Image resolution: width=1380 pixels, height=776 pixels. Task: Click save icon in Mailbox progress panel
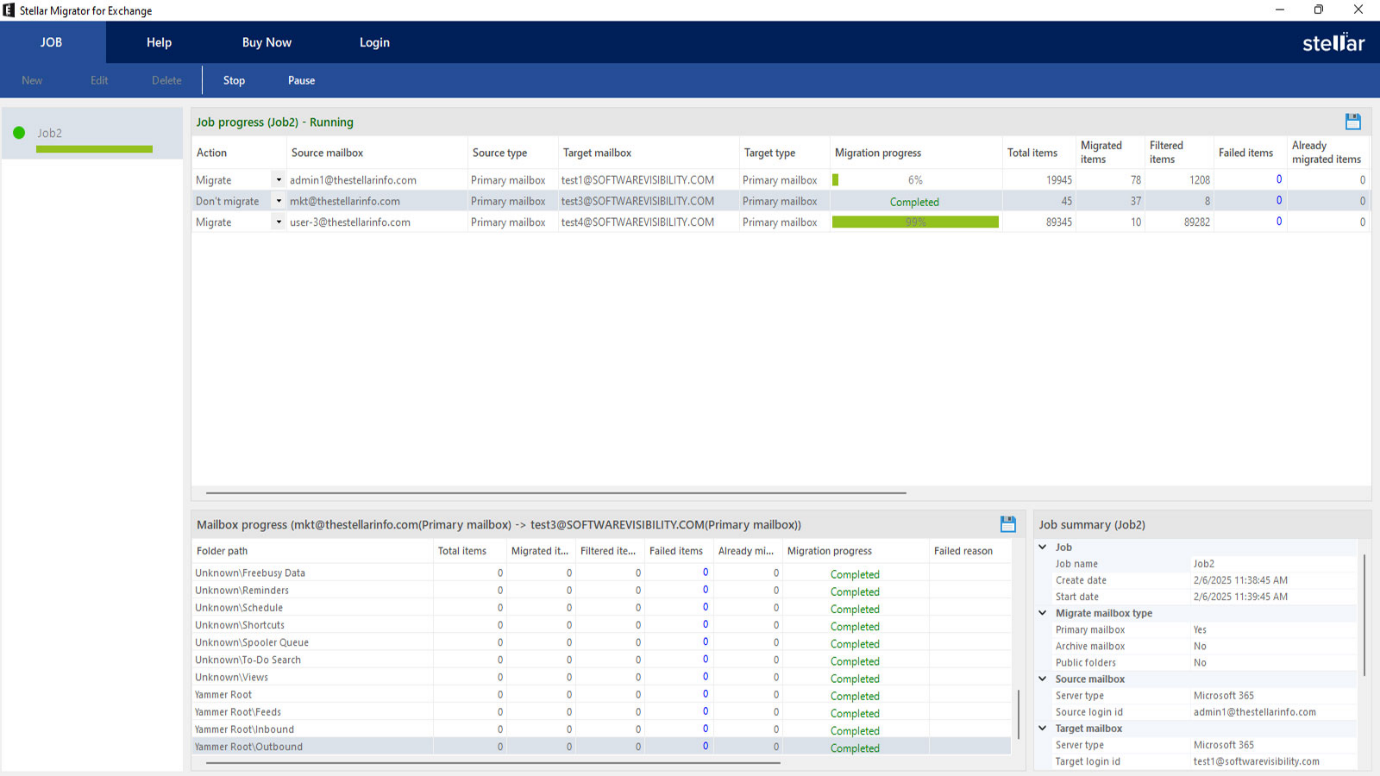point(1008,524)
